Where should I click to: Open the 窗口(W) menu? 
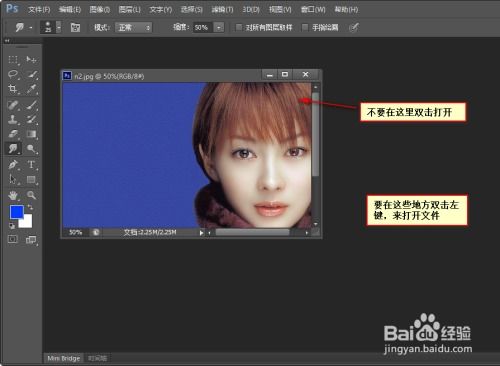coord(313,9)
